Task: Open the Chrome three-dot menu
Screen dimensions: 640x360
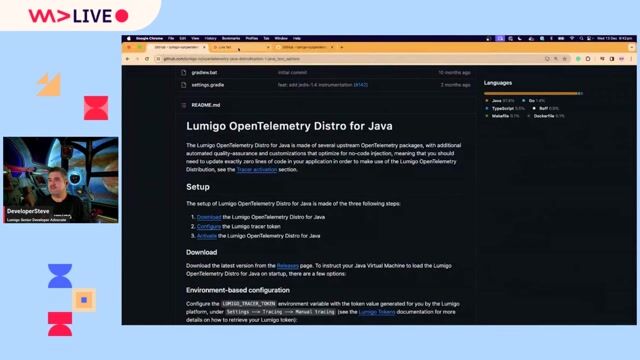Action: [631, 59]
